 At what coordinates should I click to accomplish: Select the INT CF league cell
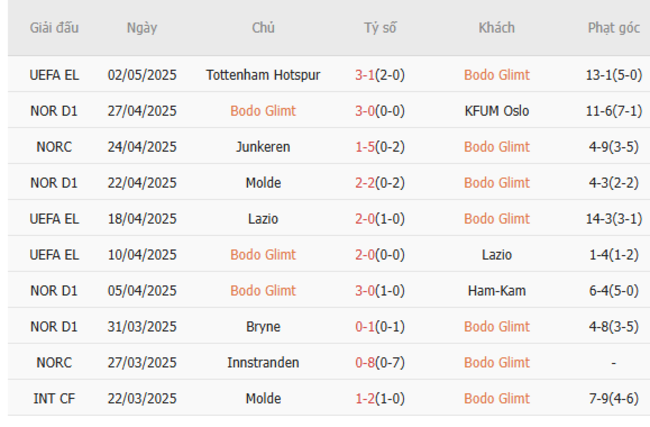click(x=55, y=399)
